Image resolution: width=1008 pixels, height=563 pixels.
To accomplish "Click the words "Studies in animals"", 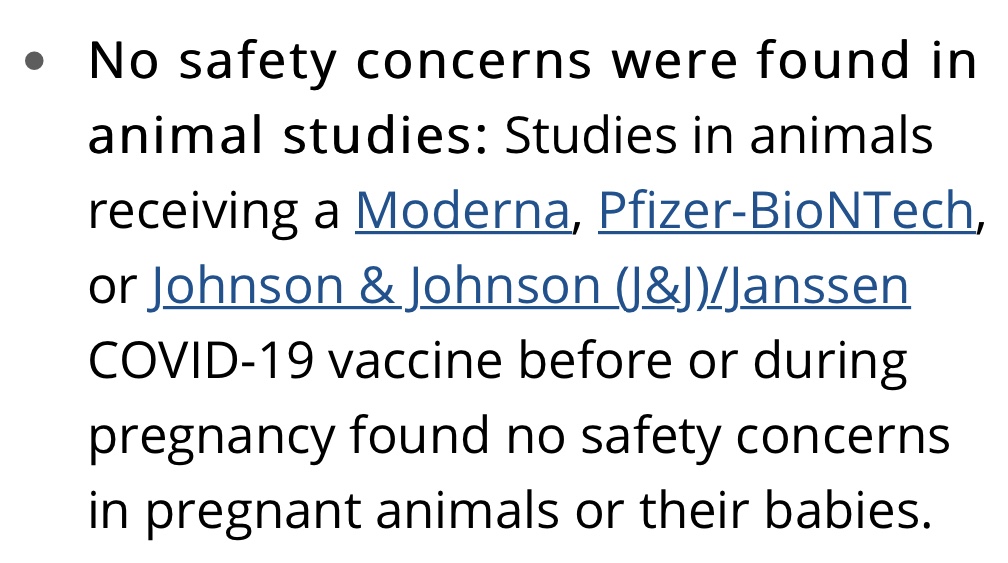I will (718, 136).
